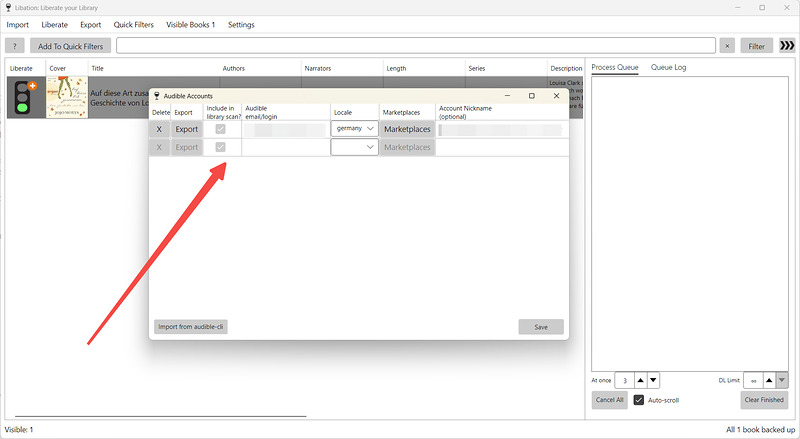Open the empty row locale dropdown
This screenshot has height=439, width=800.
click(355, 147)
